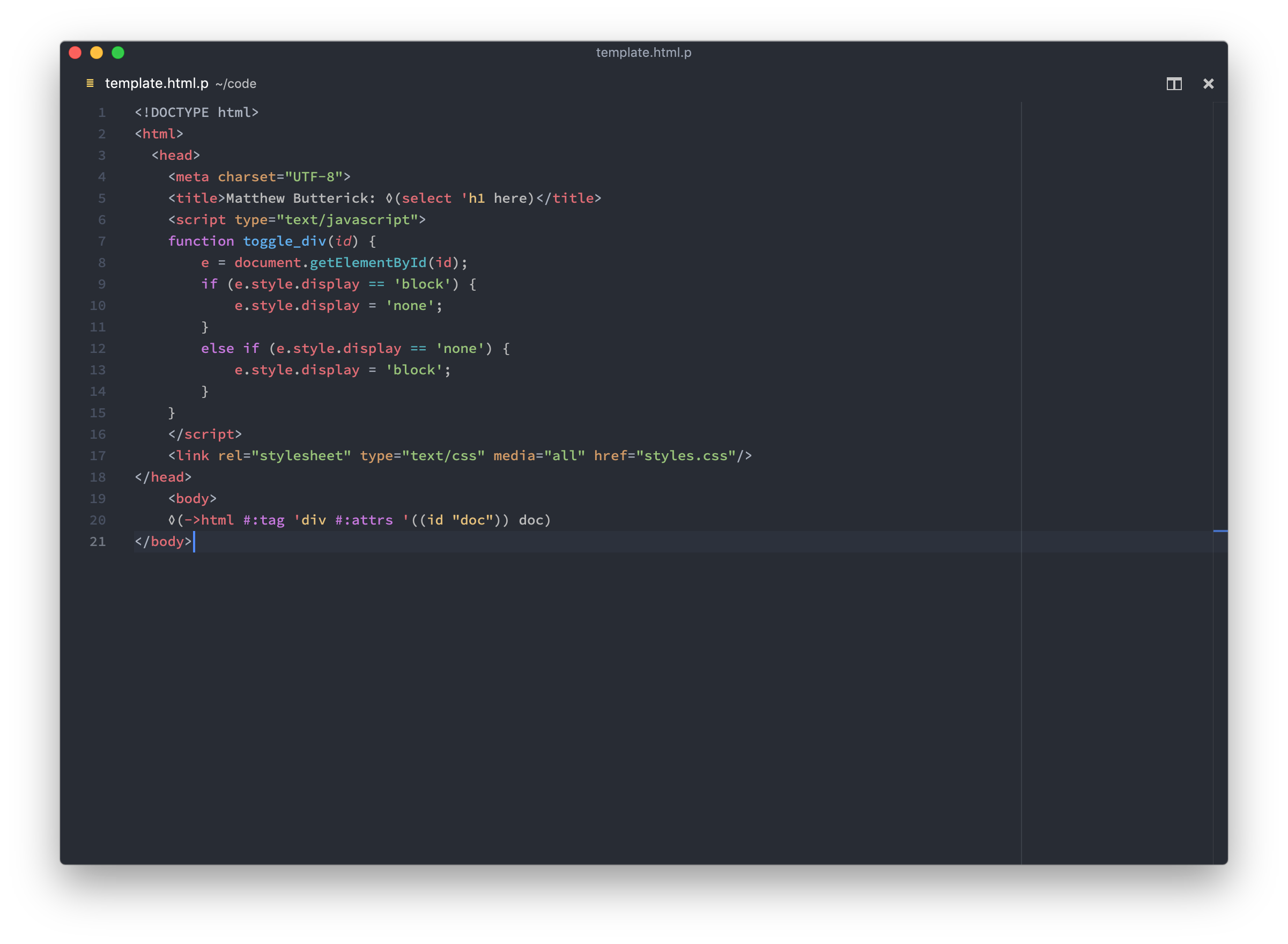Select the template.html.p tab label
Screen dimensions: 1288x944
click(x=157, y=84)
